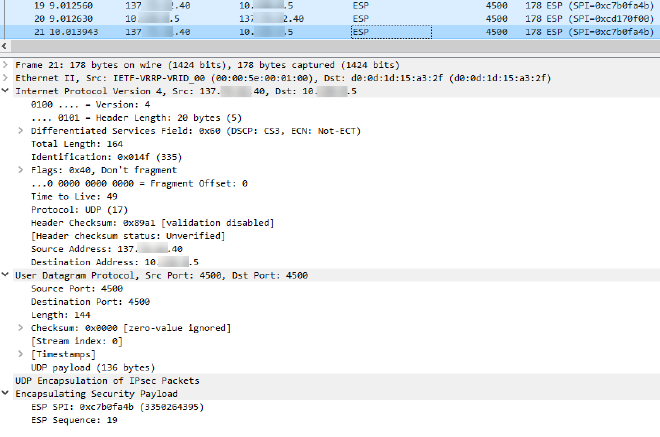
Task: Collapse the Encapsulating Security Payload section
Action: (x=7, y=394)
